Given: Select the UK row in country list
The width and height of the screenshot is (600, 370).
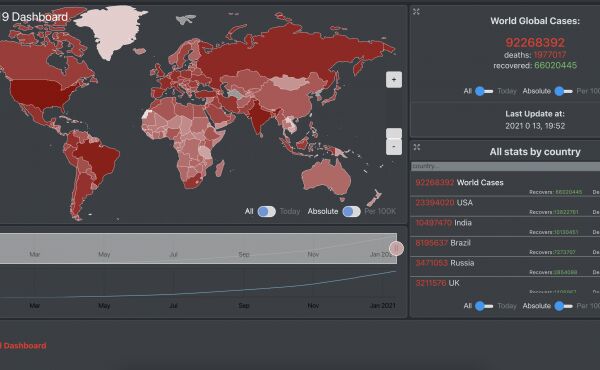Looking at the screenshot, I should tap(505, 285).
